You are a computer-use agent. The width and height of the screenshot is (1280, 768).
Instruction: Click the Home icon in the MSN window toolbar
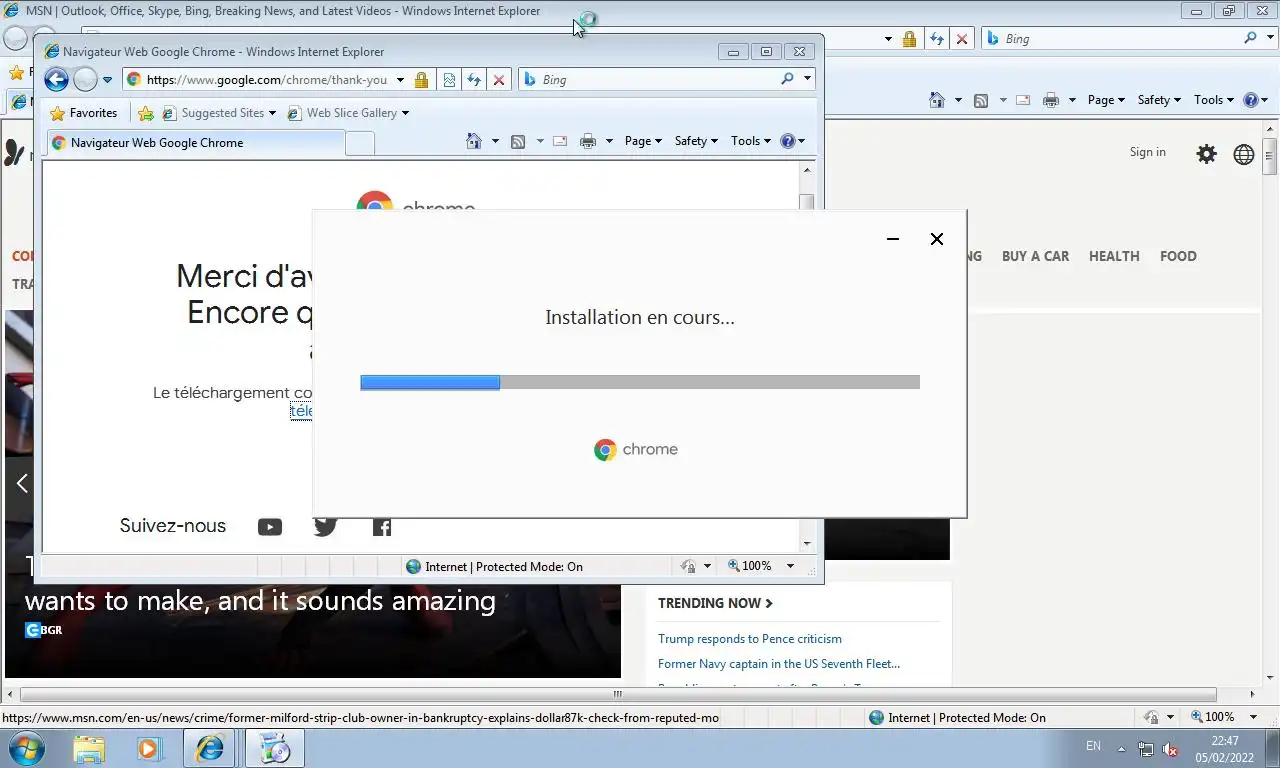937,100
